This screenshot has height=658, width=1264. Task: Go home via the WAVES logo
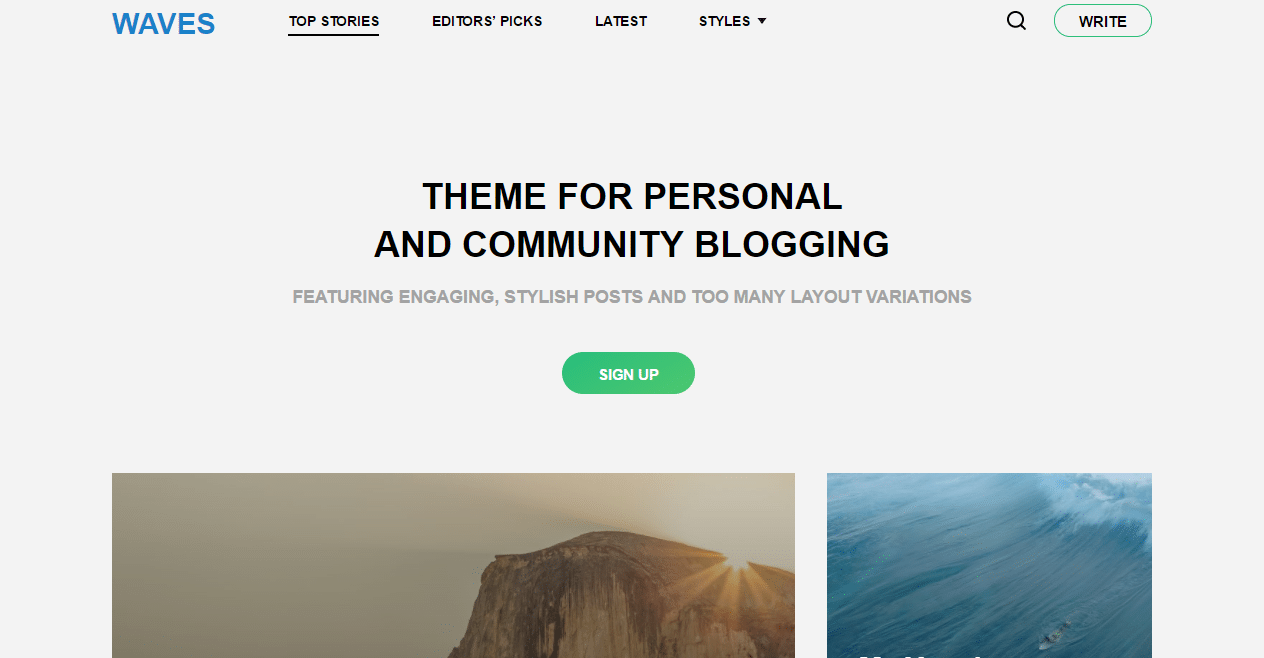(x=164, y=23)
